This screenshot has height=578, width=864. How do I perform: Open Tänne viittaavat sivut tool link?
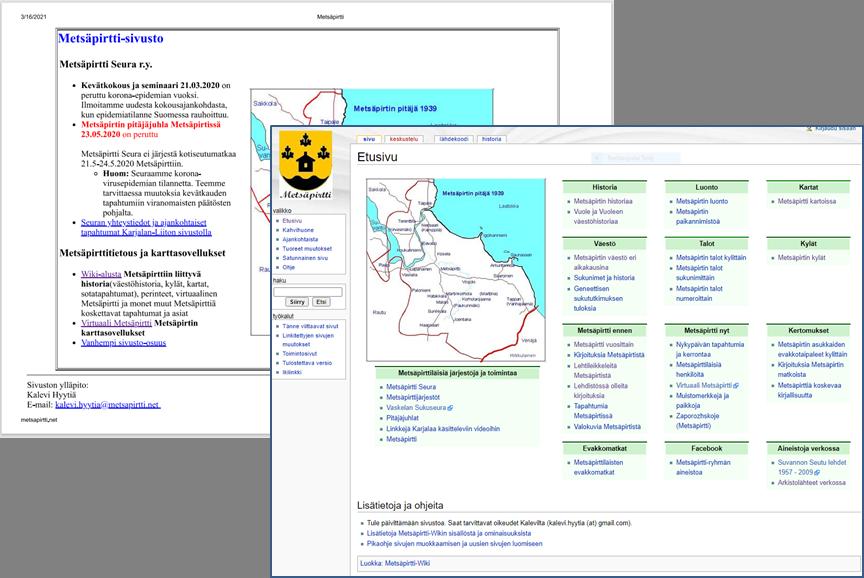tap(310, 326)
